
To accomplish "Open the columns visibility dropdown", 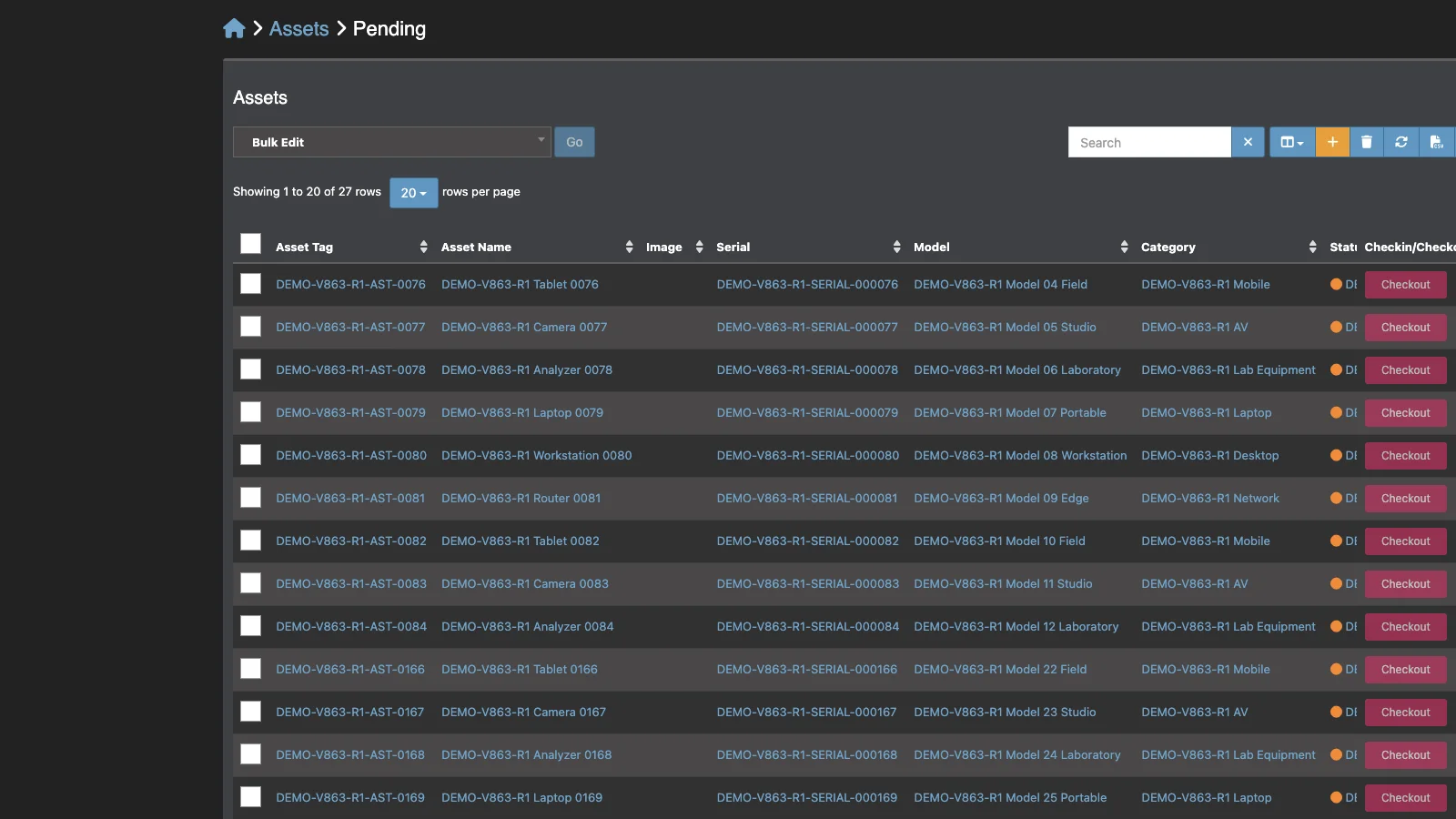I will 1292,142.
